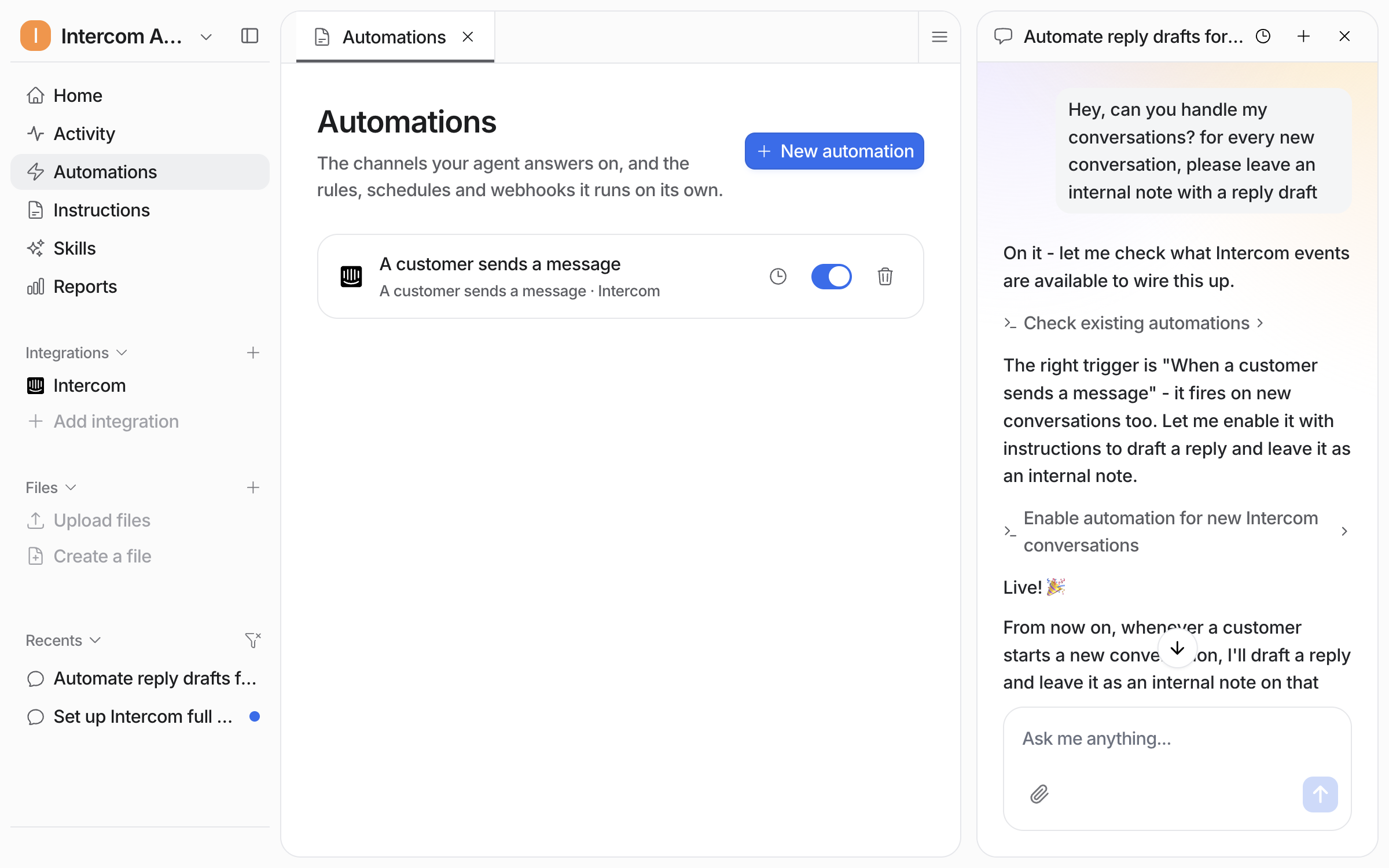This screenshot has width=1389, height=868.
Task: Close the Automations tab
Action: pyautogui.click(x=468, y=37)
